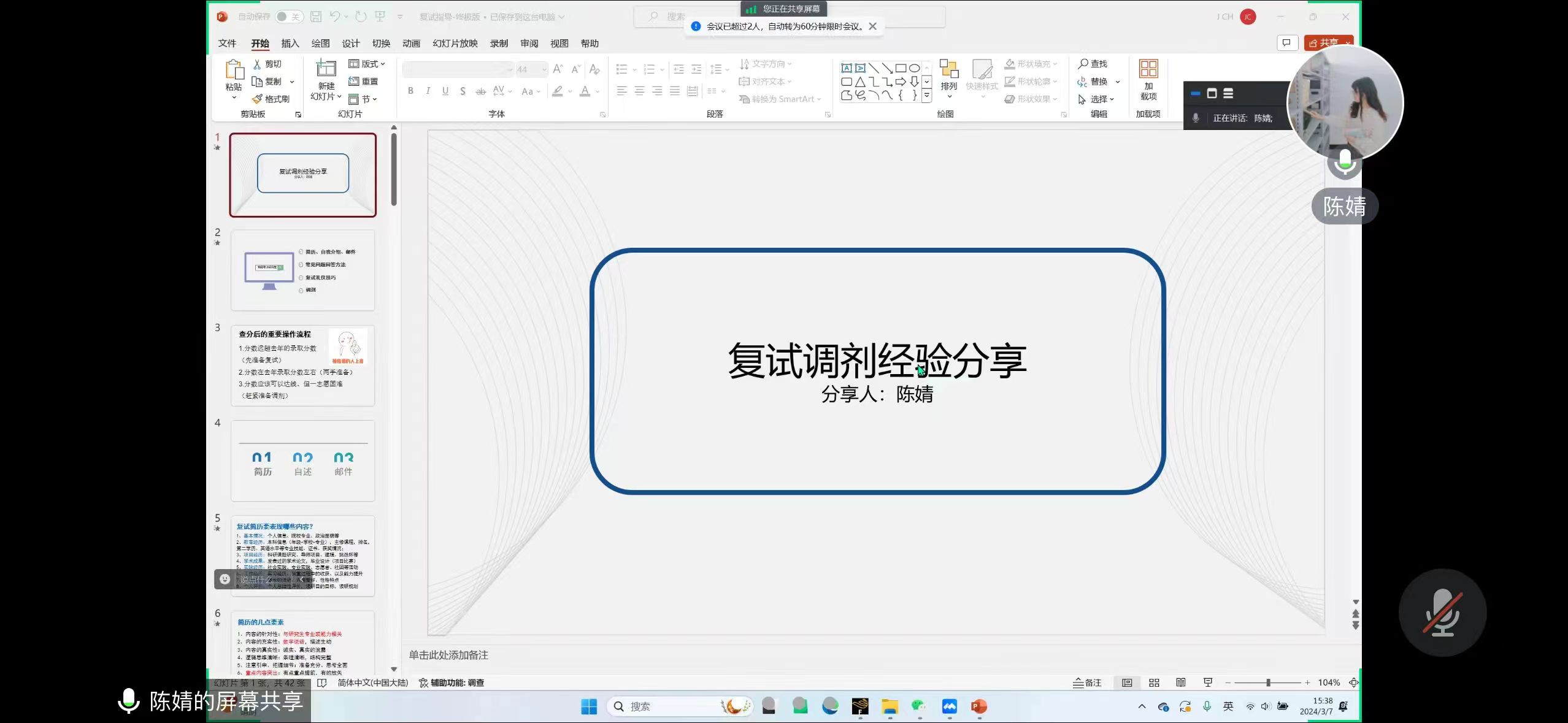Switch to Slide Sorter view icon
The image size is (1568, 723).
1154,683
